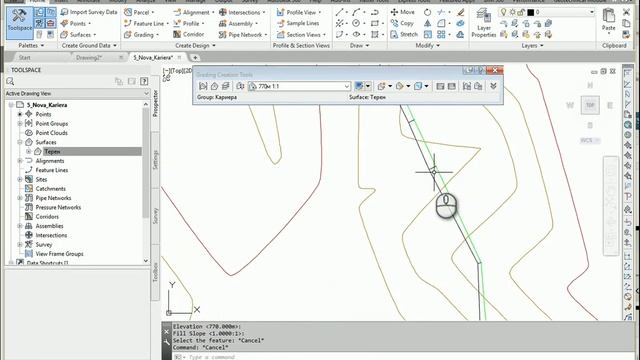Click the Toolspace search icon

[10, 82]
